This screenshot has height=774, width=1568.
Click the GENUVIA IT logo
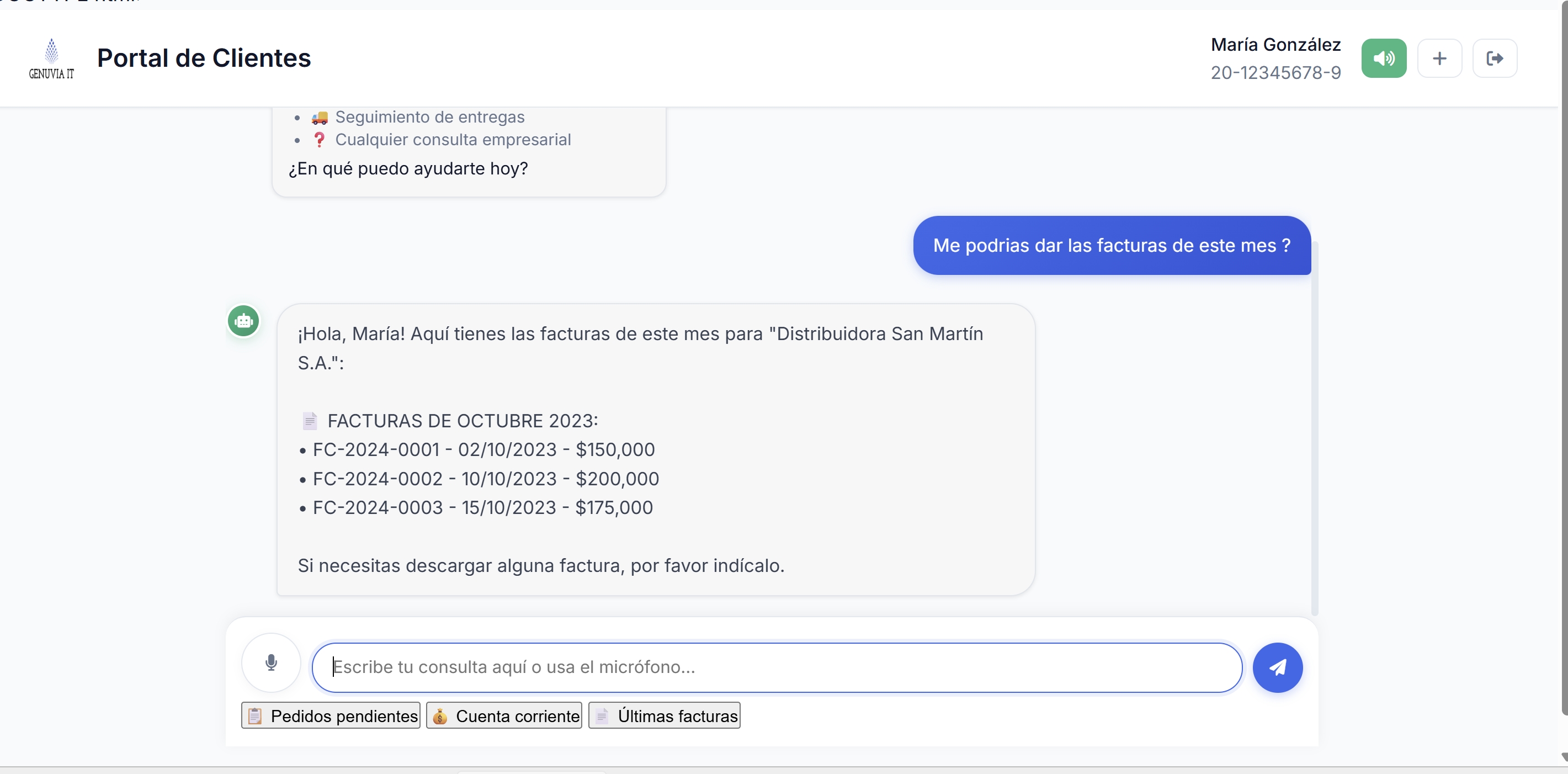click(x=51, y=58)
